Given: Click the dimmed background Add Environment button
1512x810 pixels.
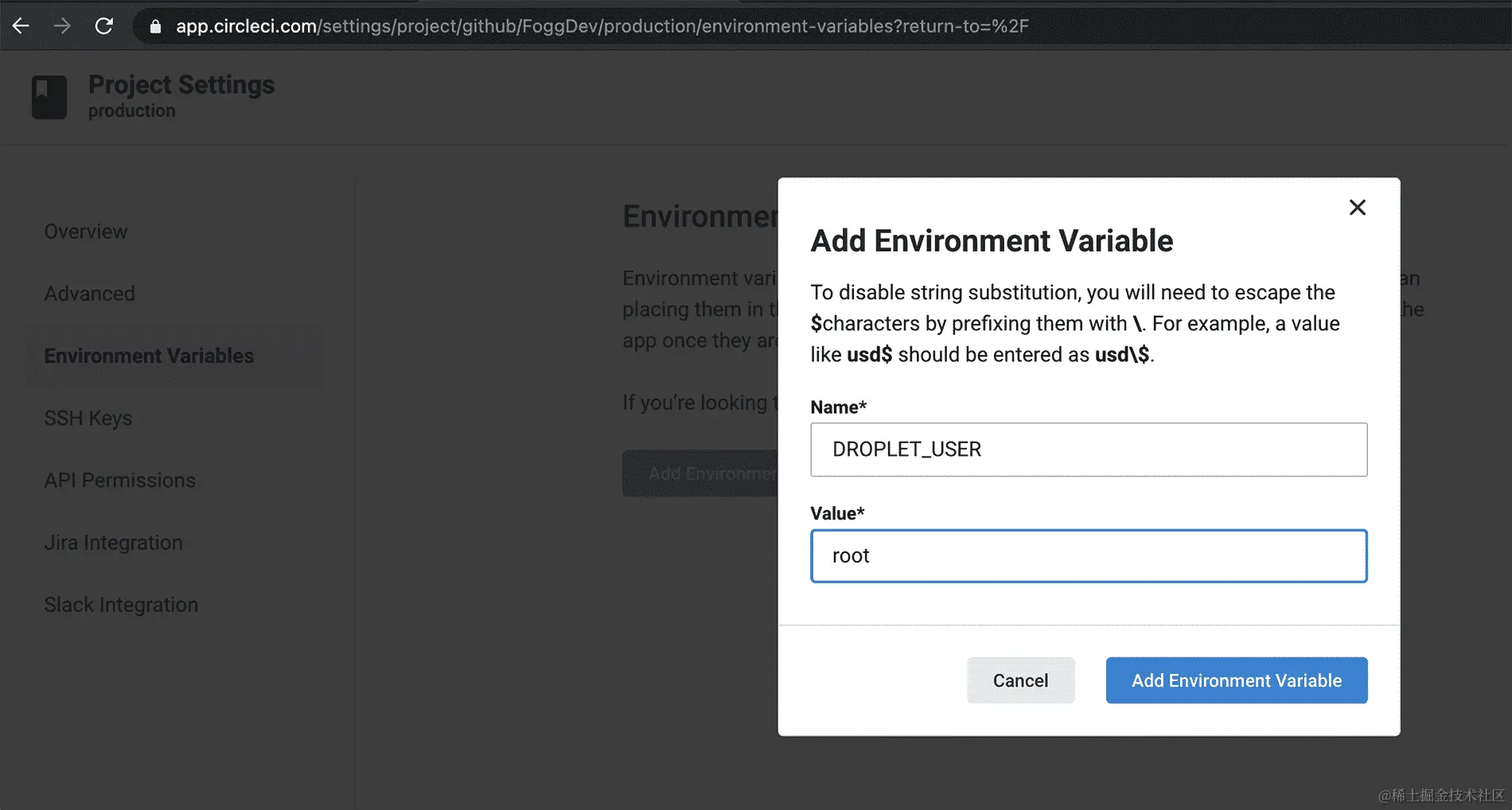Looking at the screenshot, I should click(x=700, y=473).
